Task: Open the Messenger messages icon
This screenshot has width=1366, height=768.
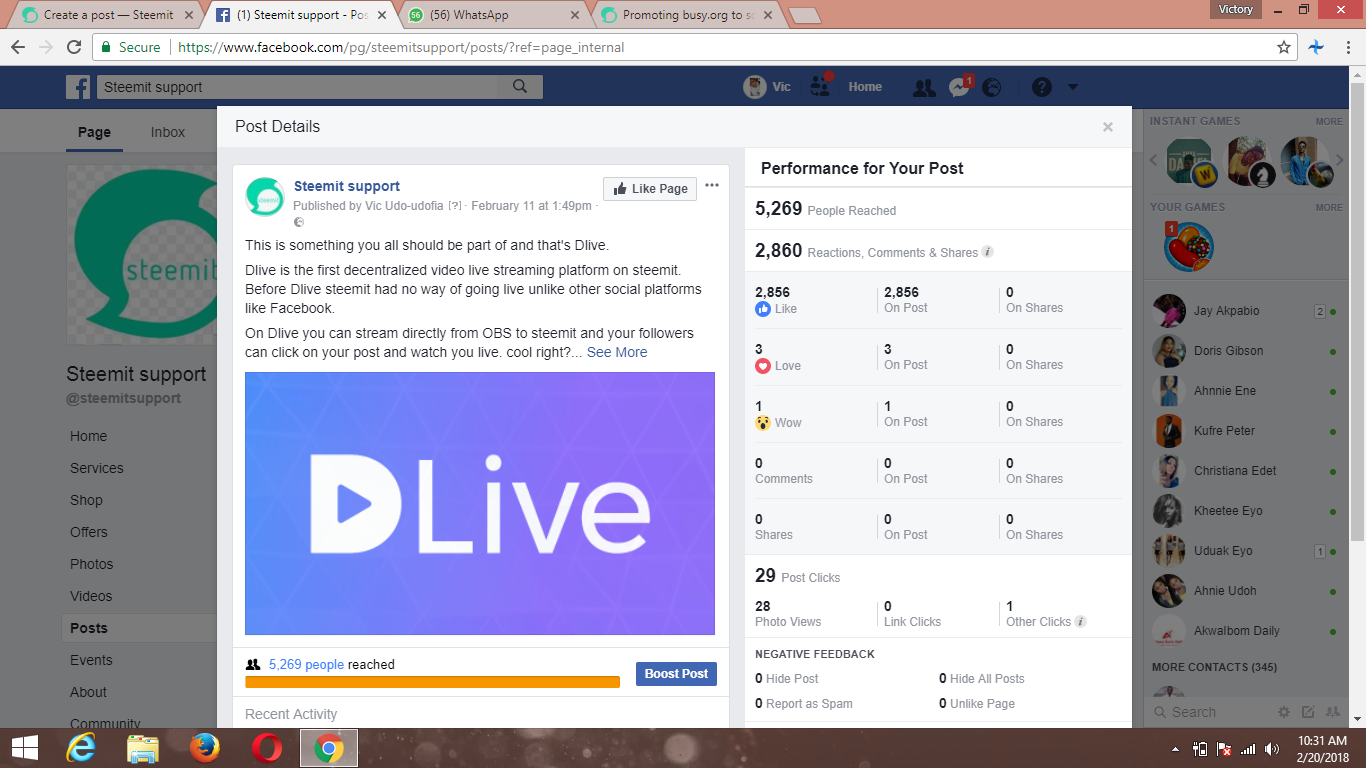Action: [x=958, y=88]
